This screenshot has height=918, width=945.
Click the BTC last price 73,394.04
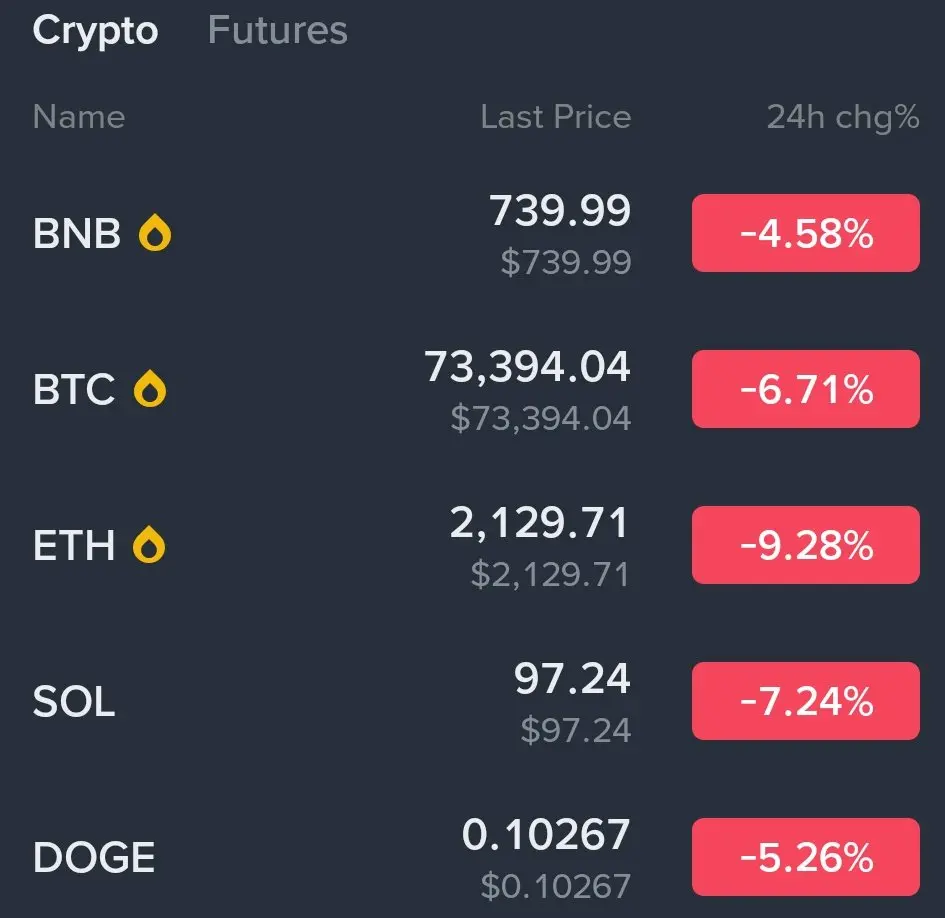[527, 367]
